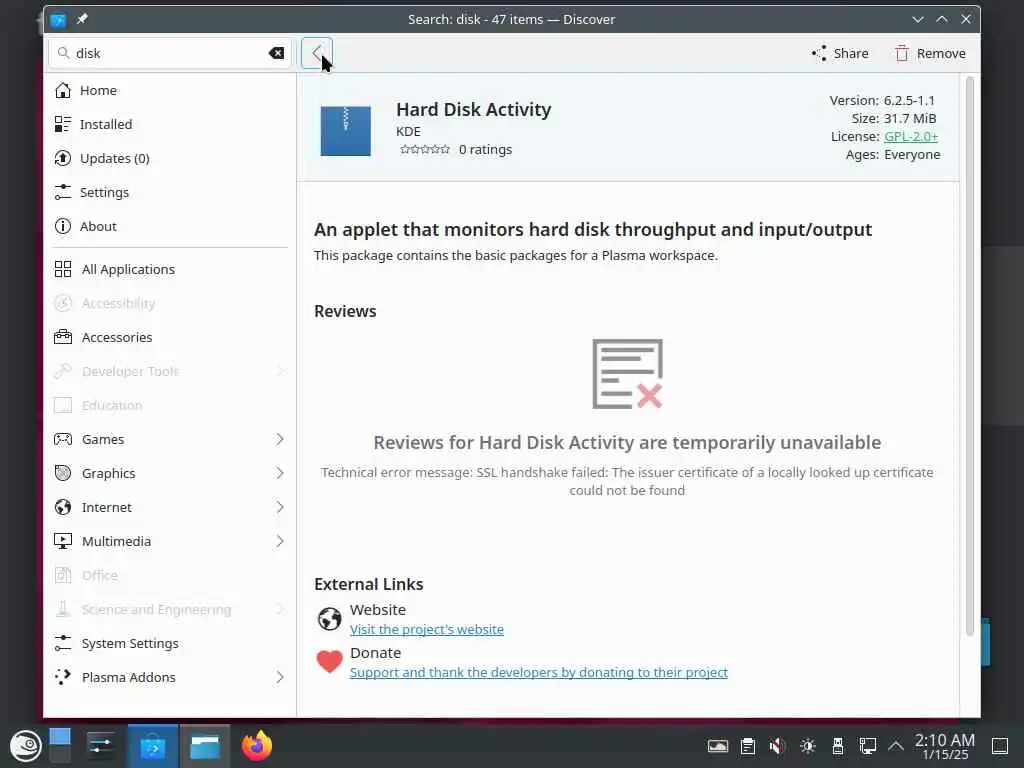Visit the project's website link

click(426, 630)
